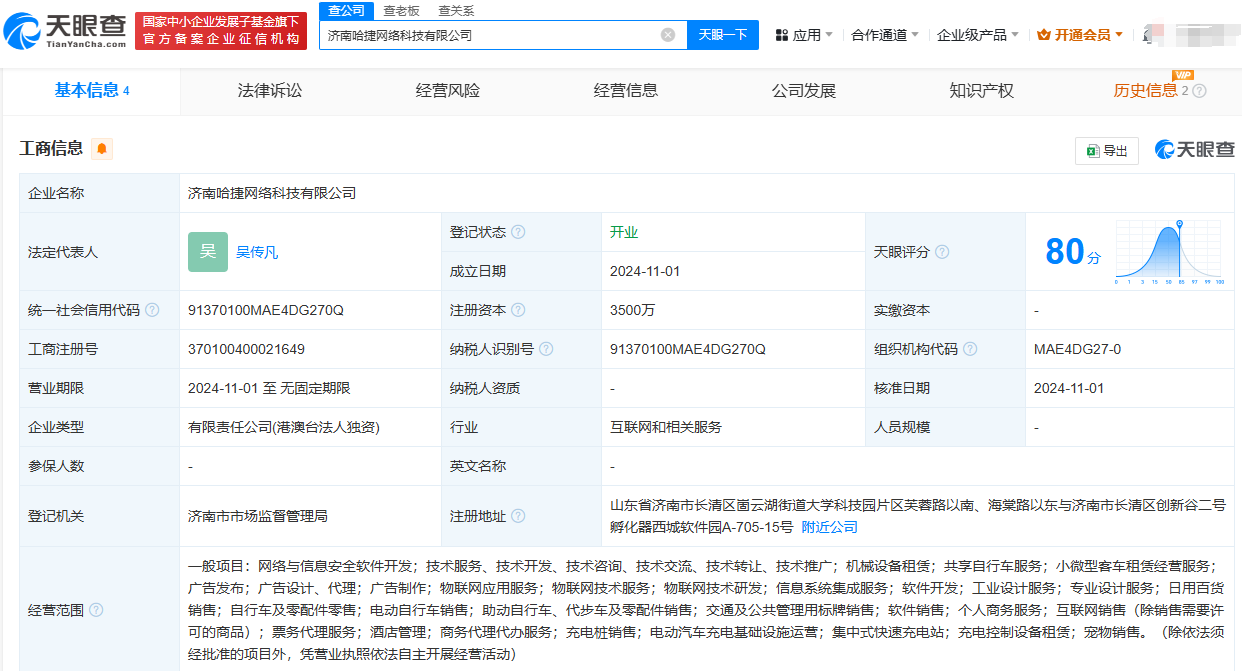Image resolution: width=1242 pixels, height=671 pixels.
Task: Expand the 企业级产品 dropdown
Action: [977, 35]
